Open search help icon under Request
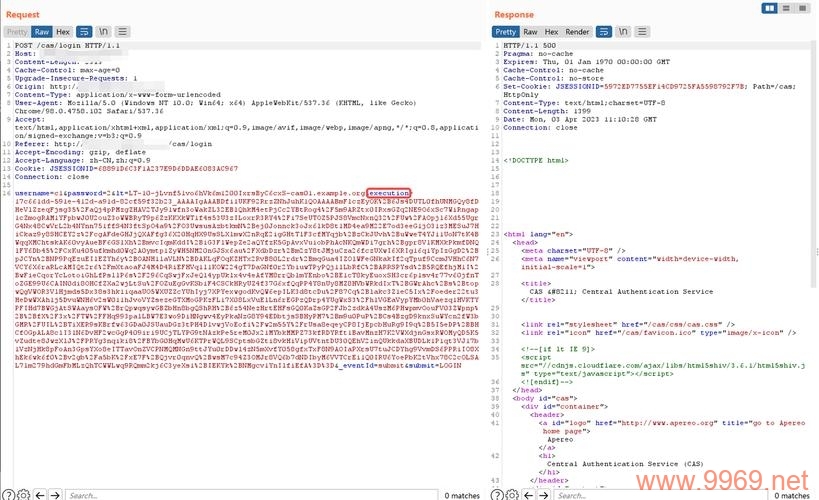This screenshot has height=500, width=819. [x=9, y=494]
